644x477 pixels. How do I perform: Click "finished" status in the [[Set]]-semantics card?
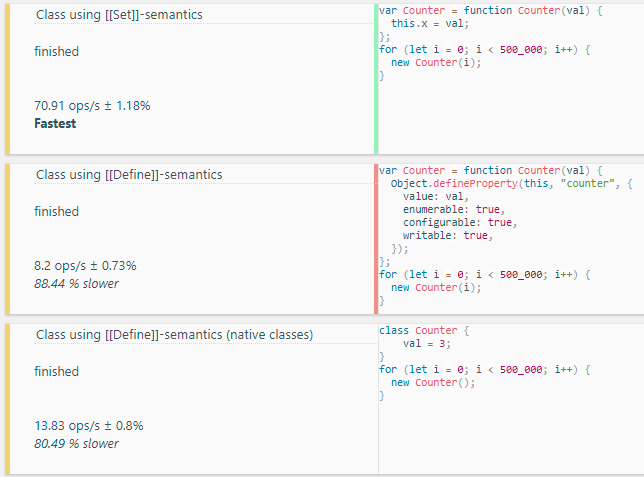point(56,52)
